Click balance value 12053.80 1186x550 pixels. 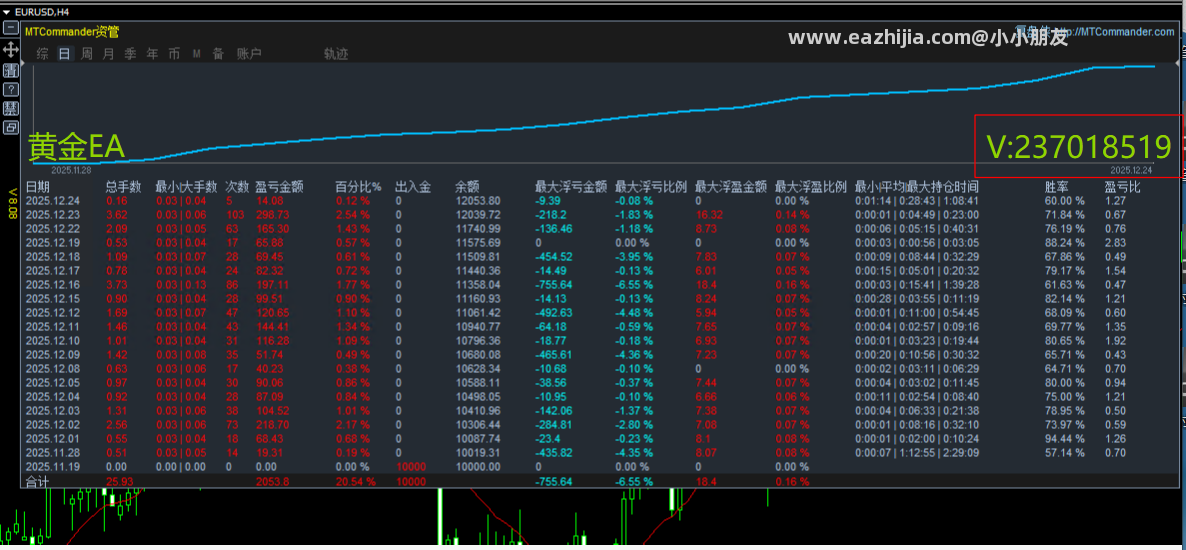click(x=477, y=201)
